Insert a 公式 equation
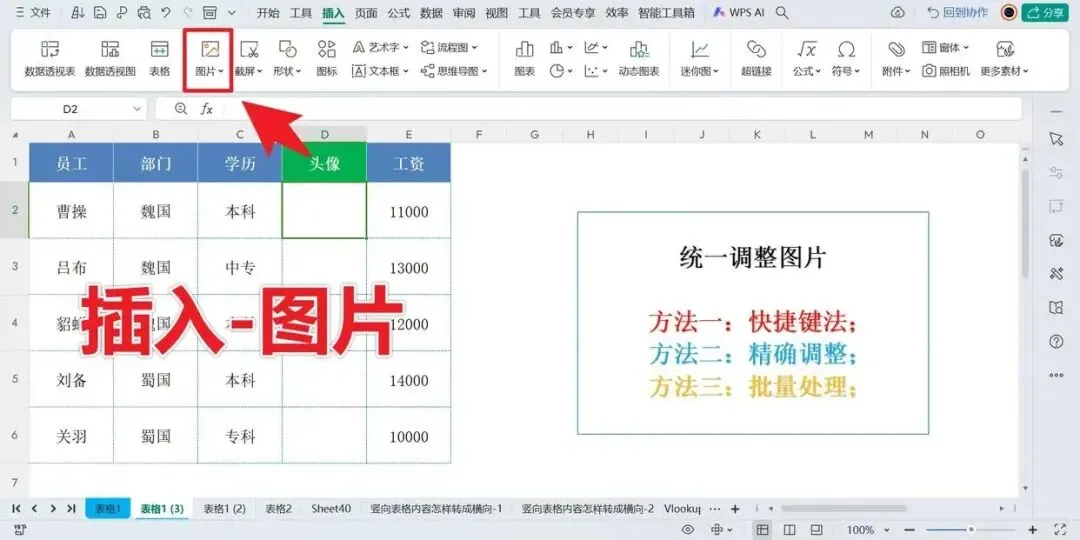 coord(807,58)
